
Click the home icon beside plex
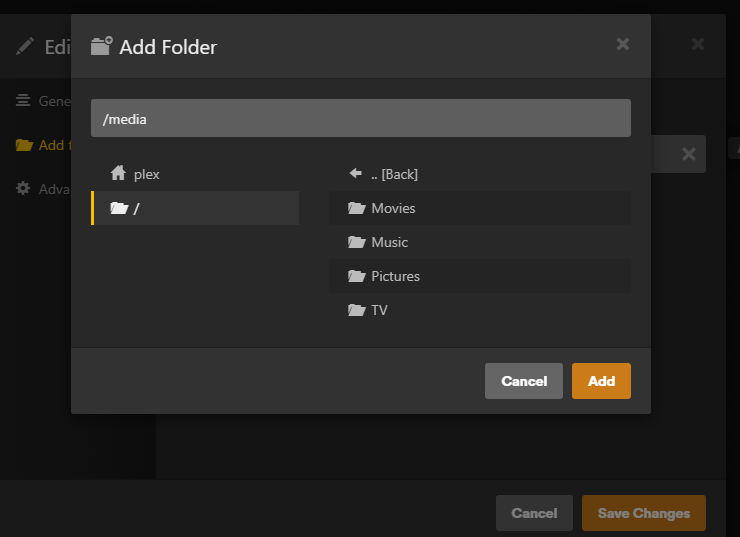pos(119,174)
